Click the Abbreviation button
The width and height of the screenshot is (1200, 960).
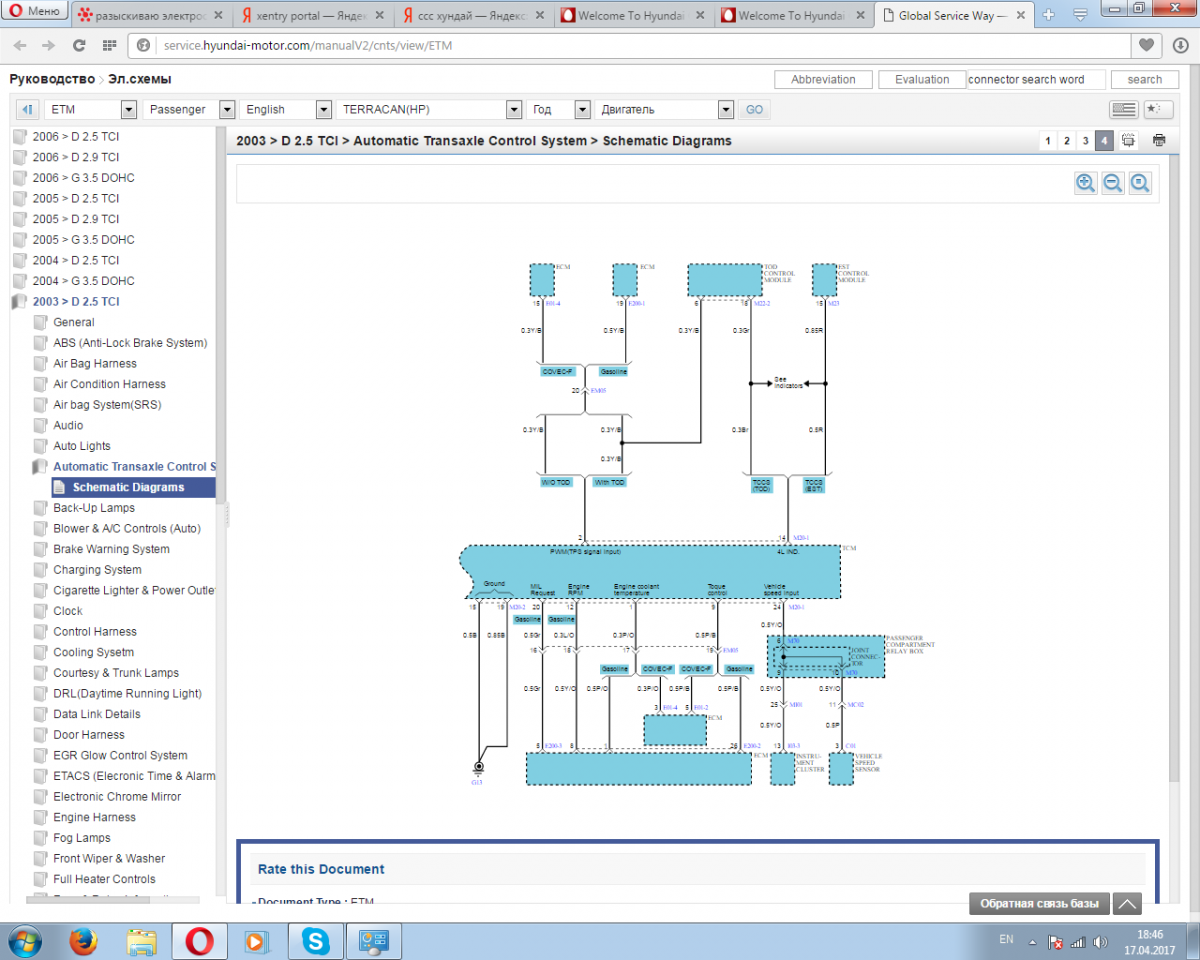823,80
